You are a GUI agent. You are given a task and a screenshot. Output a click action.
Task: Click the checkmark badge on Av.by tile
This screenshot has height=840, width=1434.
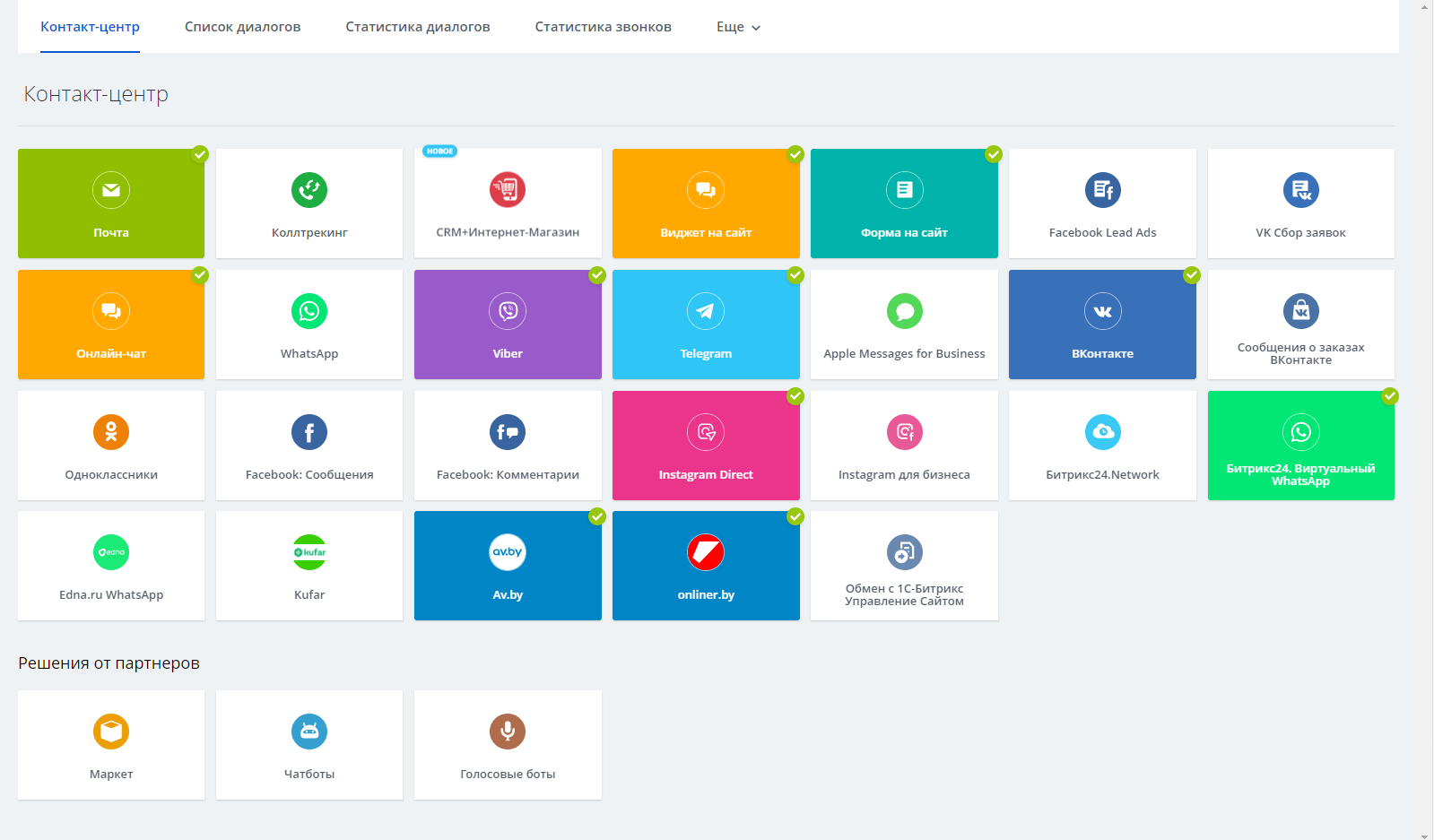click(597, 516)
